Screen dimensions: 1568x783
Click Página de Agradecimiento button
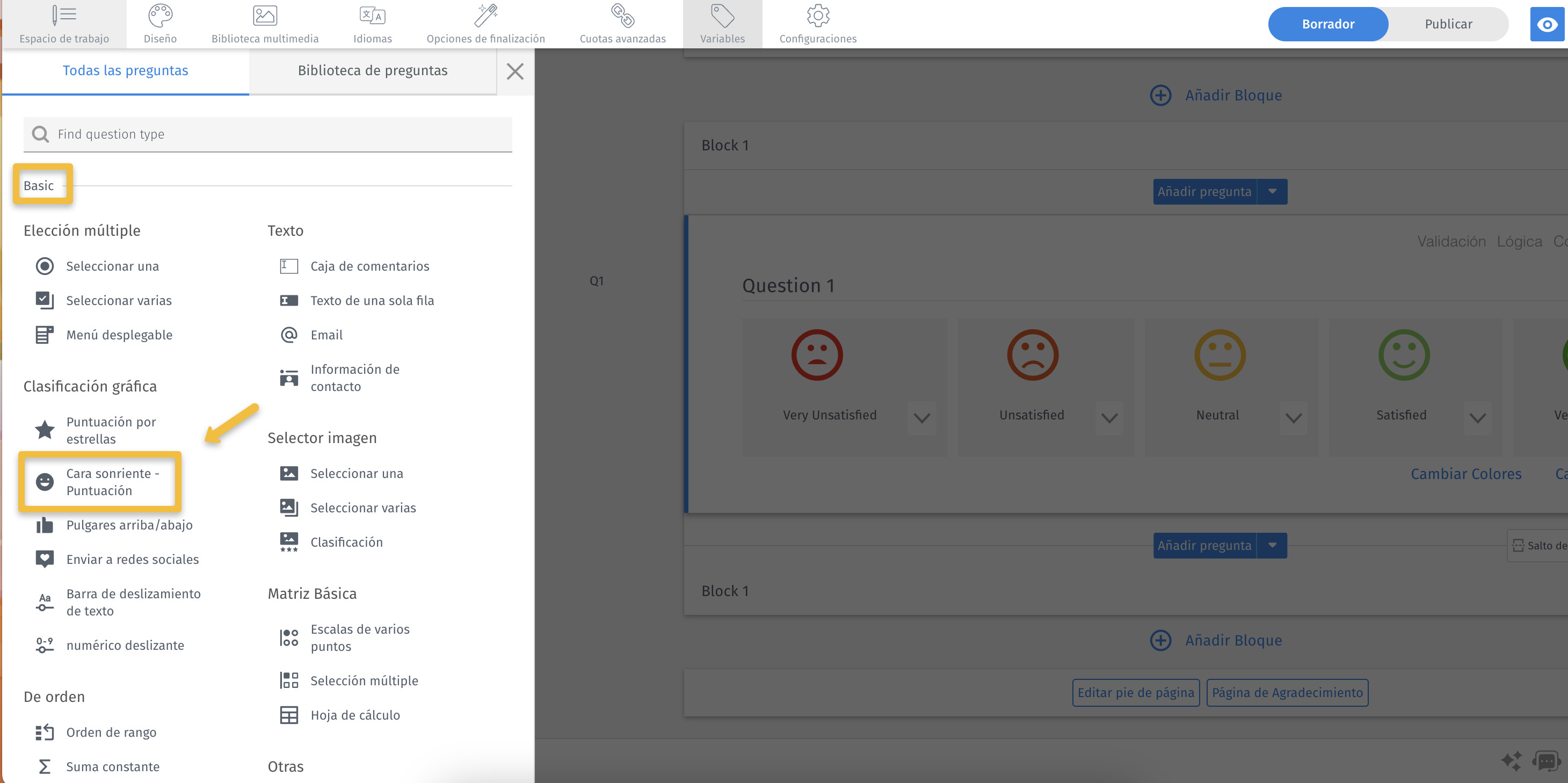[x=1287, y=692]
